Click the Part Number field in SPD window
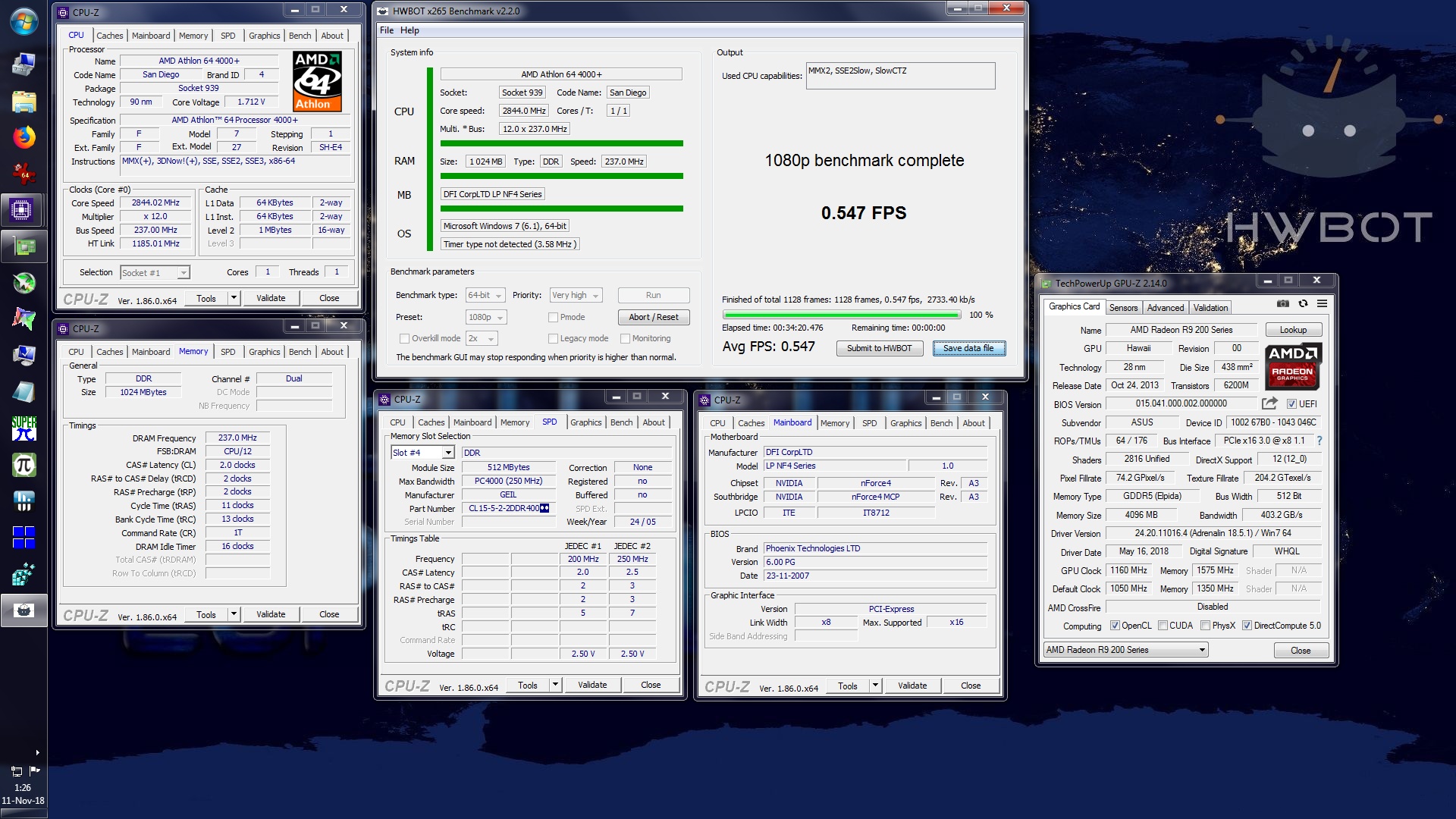This screenshot has height=819, width=1456. [508, 509]
